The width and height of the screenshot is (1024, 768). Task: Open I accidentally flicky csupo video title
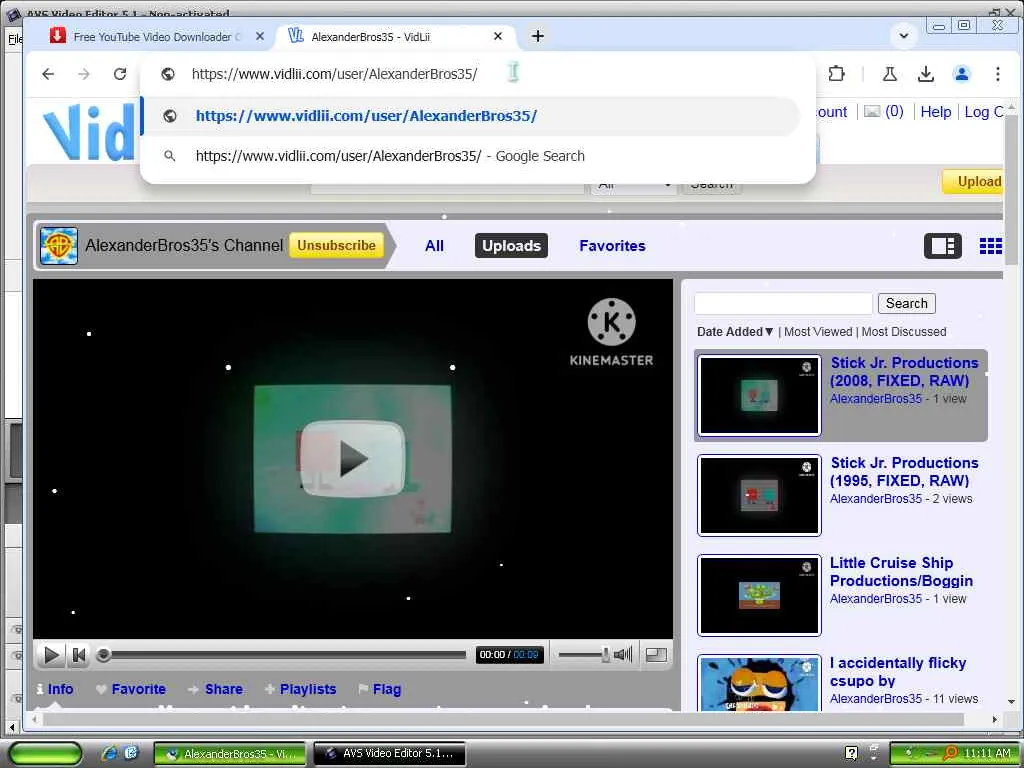pos(898,671)
